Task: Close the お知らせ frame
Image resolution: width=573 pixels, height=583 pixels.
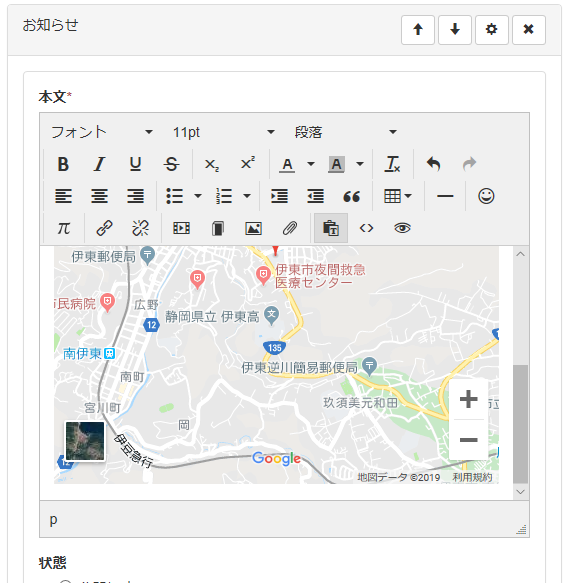Action: point(528,30)
